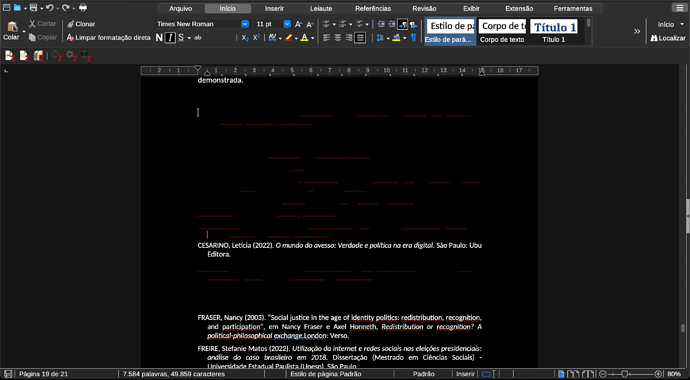This screenshot has height=380, width=690.
Task: Switch to the Inserir tab
Action: coord(274,8)
